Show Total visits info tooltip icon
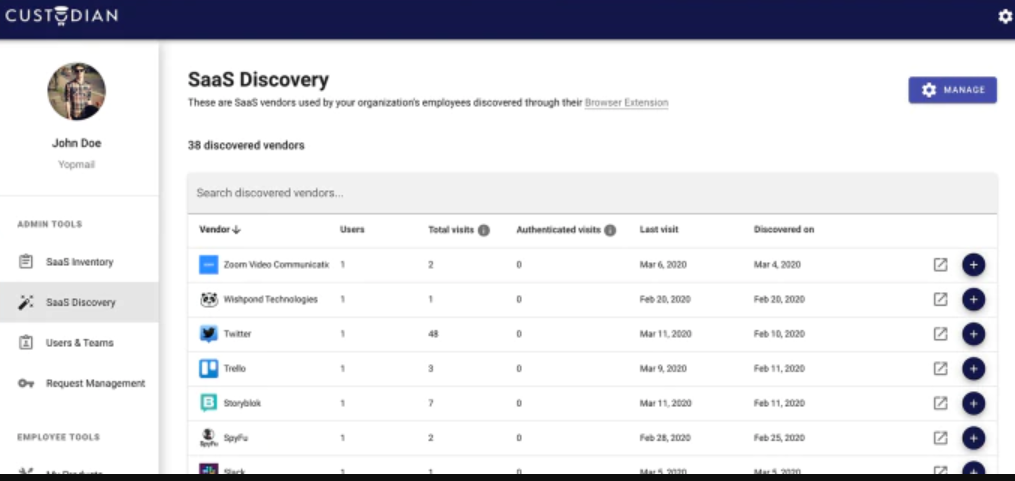Screen dimensions: 1015x481 pos(484,230)
